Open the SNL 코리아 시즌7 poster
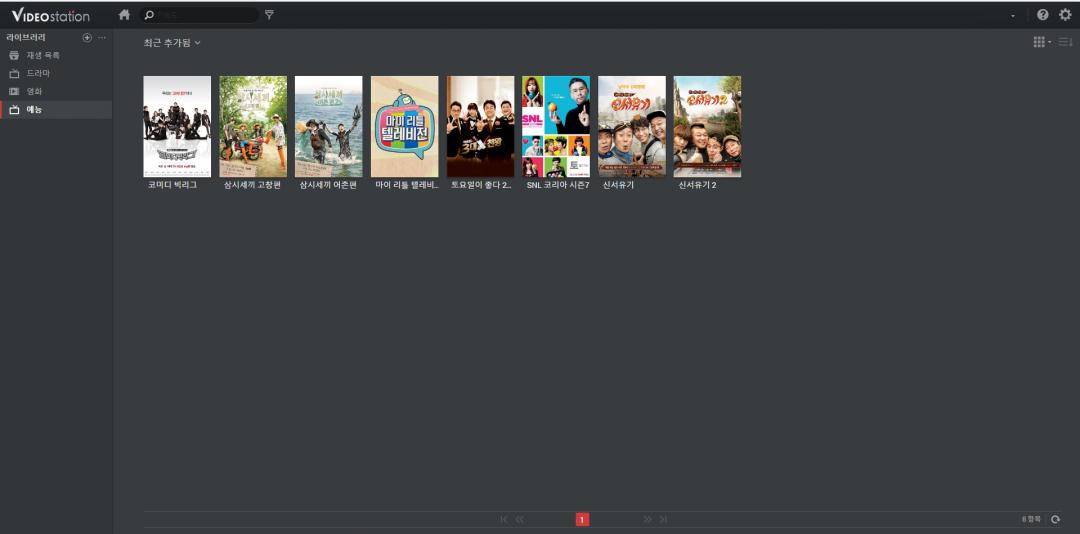The image size is (1080, 534). 556,126
